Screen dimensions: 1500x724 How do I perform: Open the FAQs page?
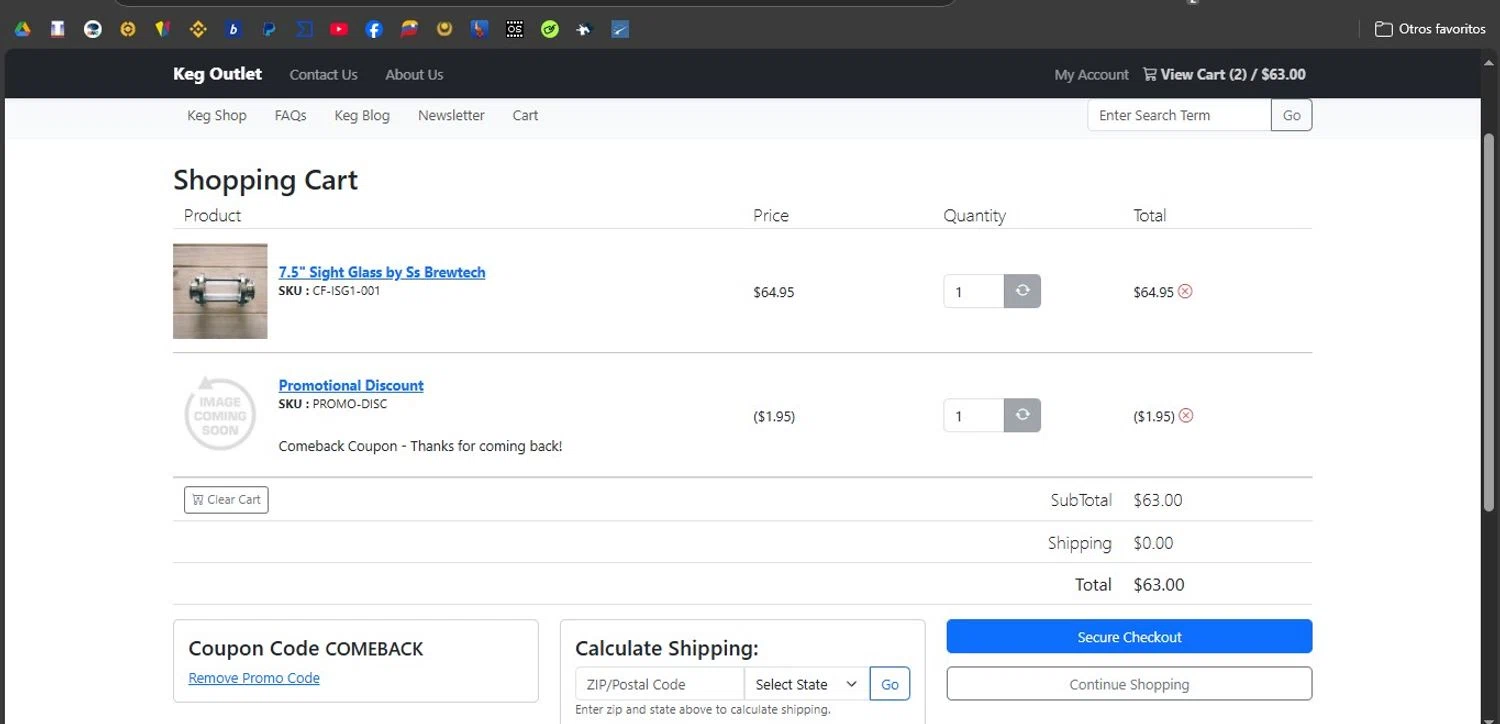point(290,115)
